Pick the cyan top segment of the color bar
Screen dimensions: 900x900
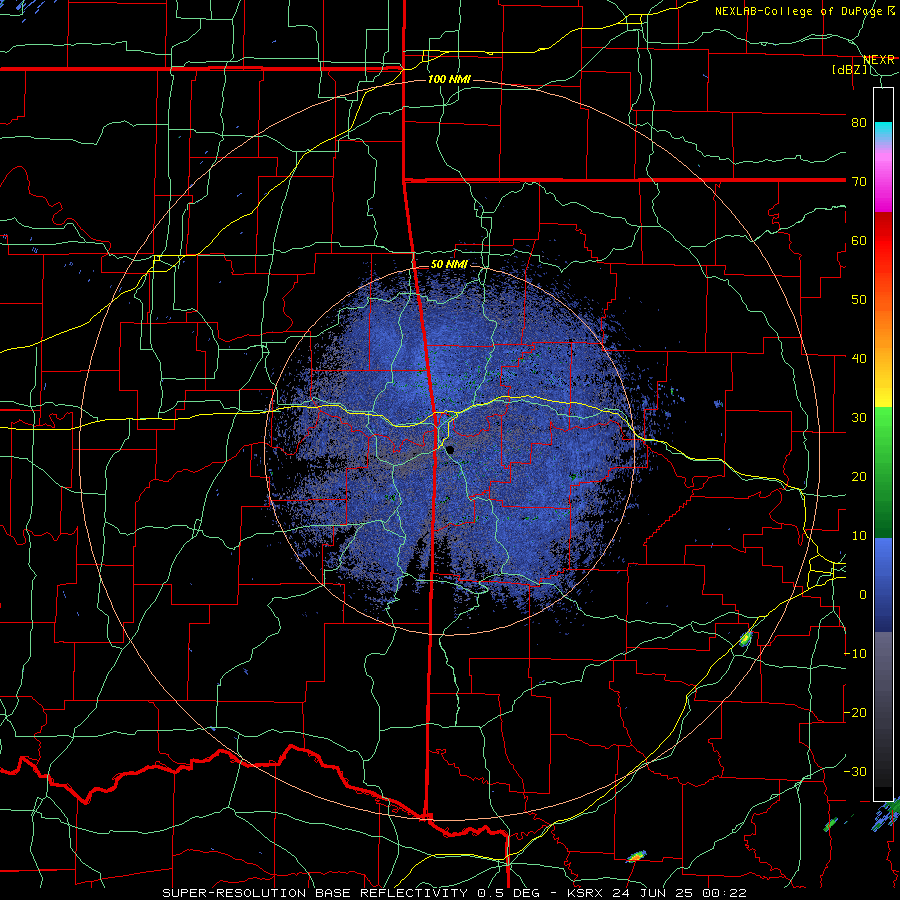[883, 132]
